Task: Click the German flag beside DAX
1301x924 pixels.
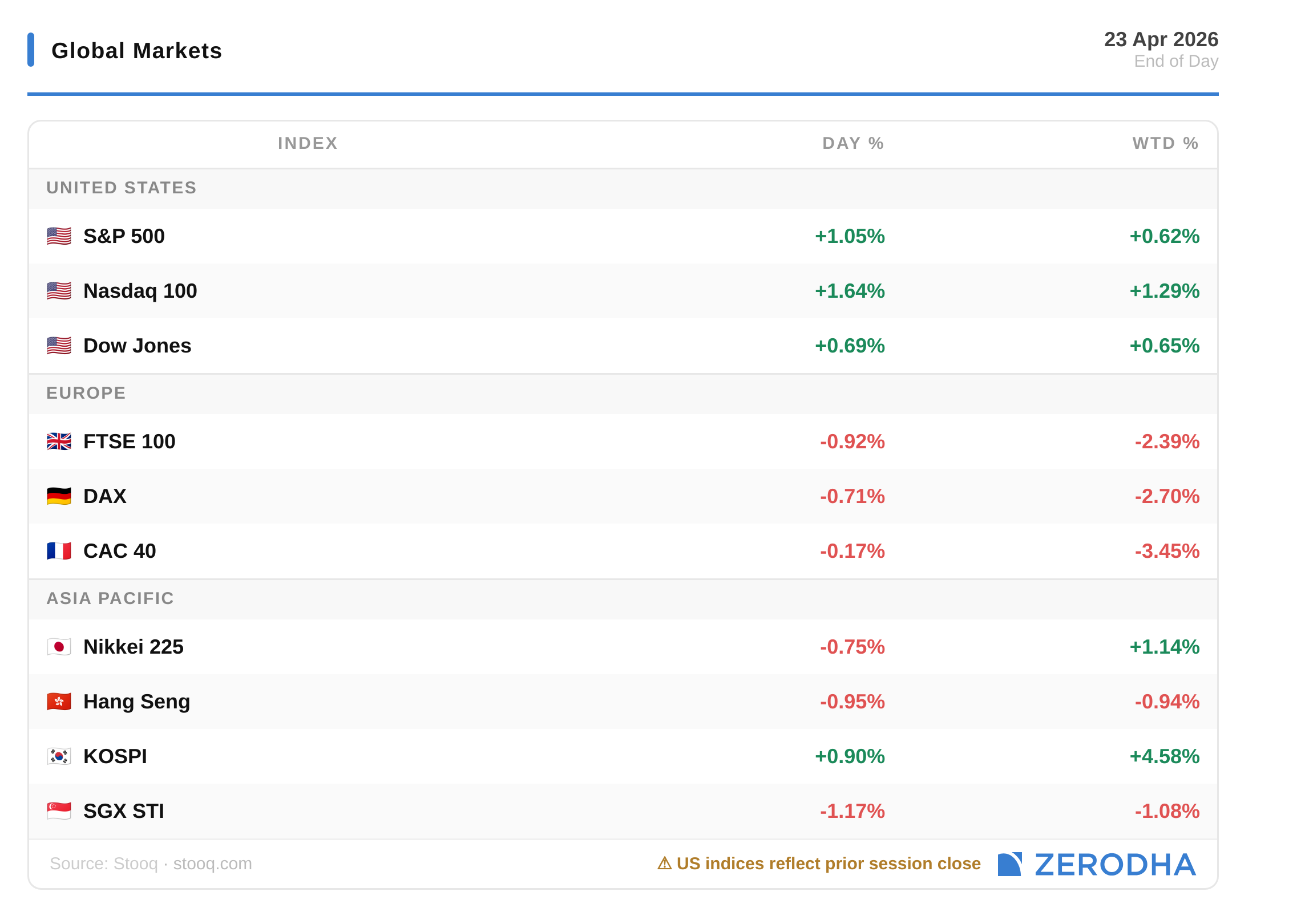Action: (x=59, y=496)
